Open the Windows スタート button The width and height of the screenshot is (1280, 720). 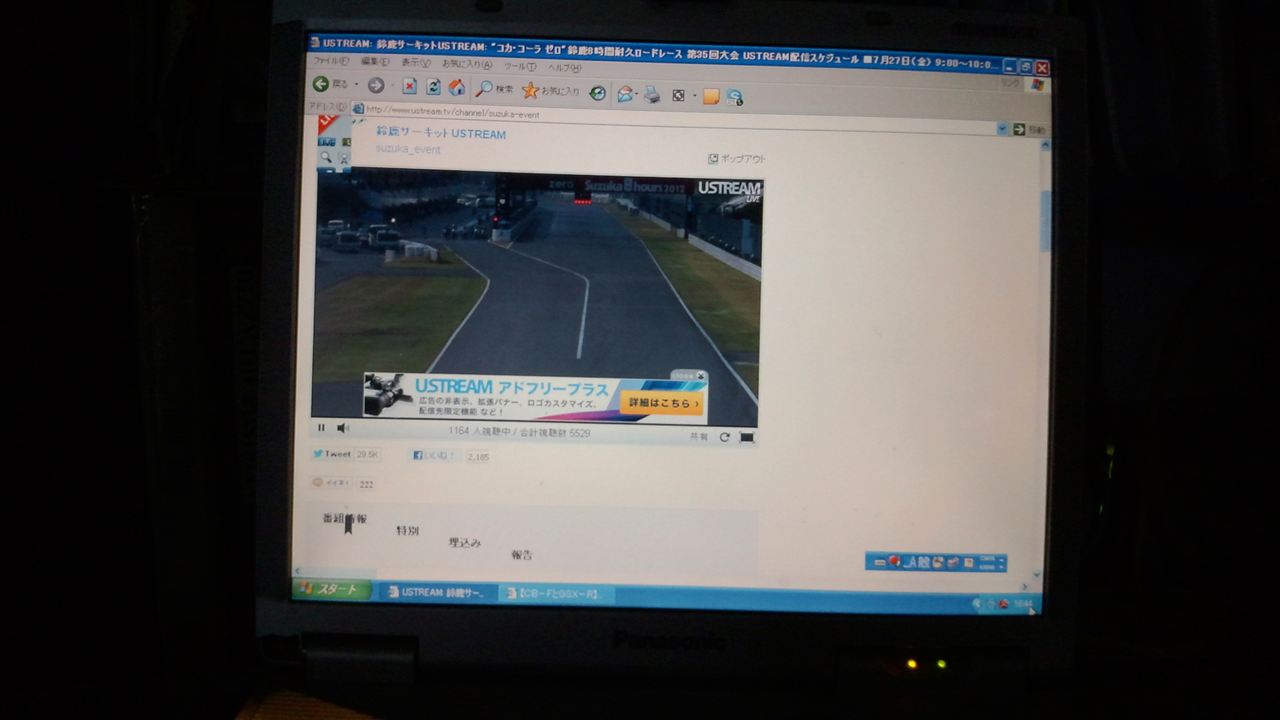(331, 590)
